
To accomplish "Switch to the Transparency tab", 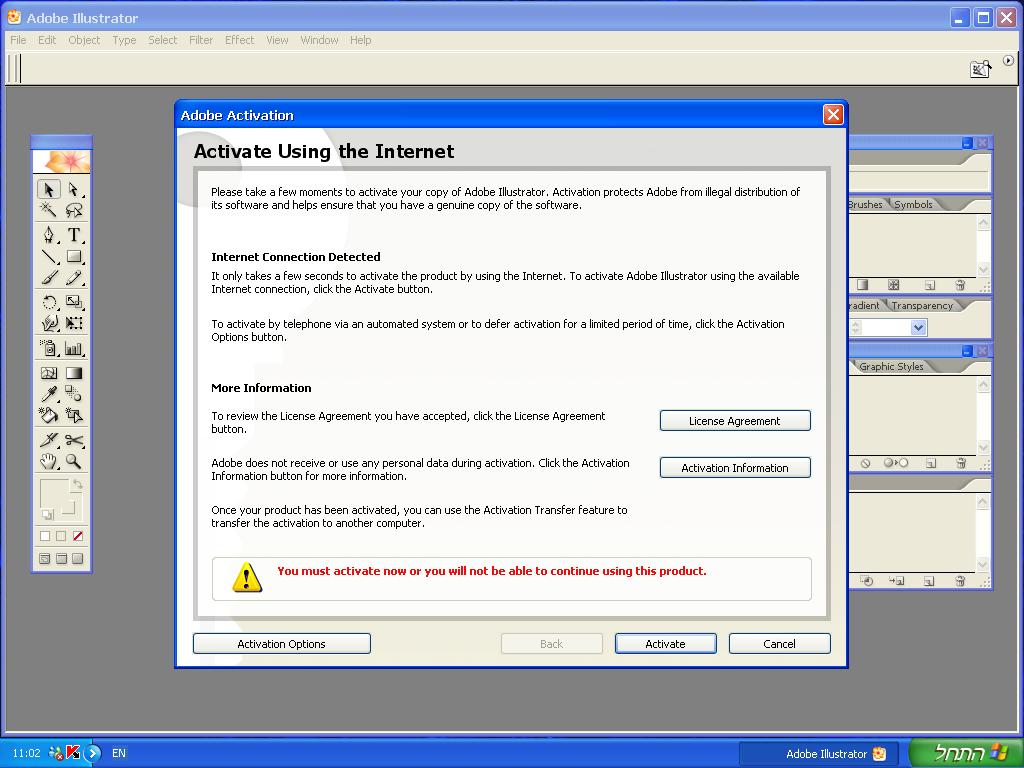I will 921,306.
